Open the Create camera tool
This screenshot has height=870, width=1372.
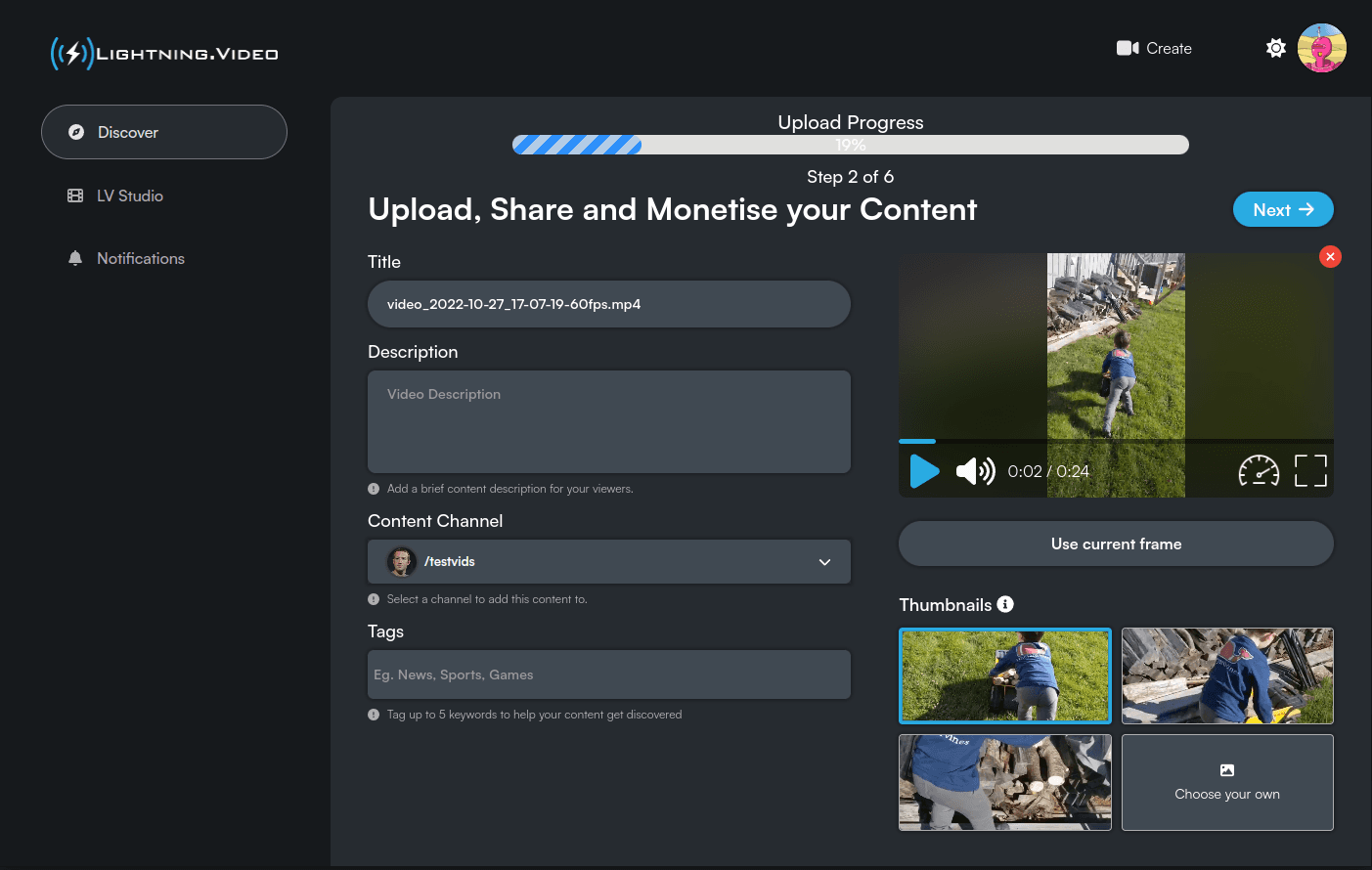pyautogui.click(x=1154, y=48)
